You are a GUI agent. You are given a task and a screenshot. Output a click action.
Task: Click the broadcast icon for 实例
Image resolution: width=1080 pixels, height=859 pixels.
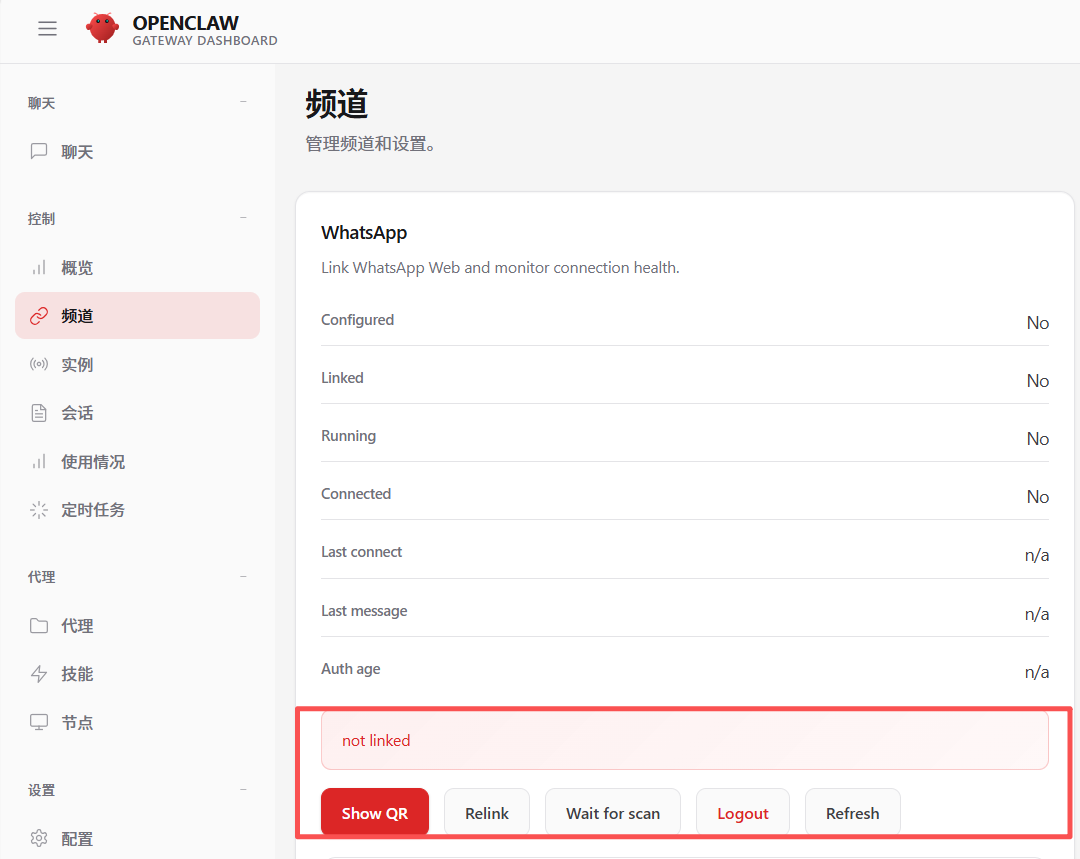point(39,365)
